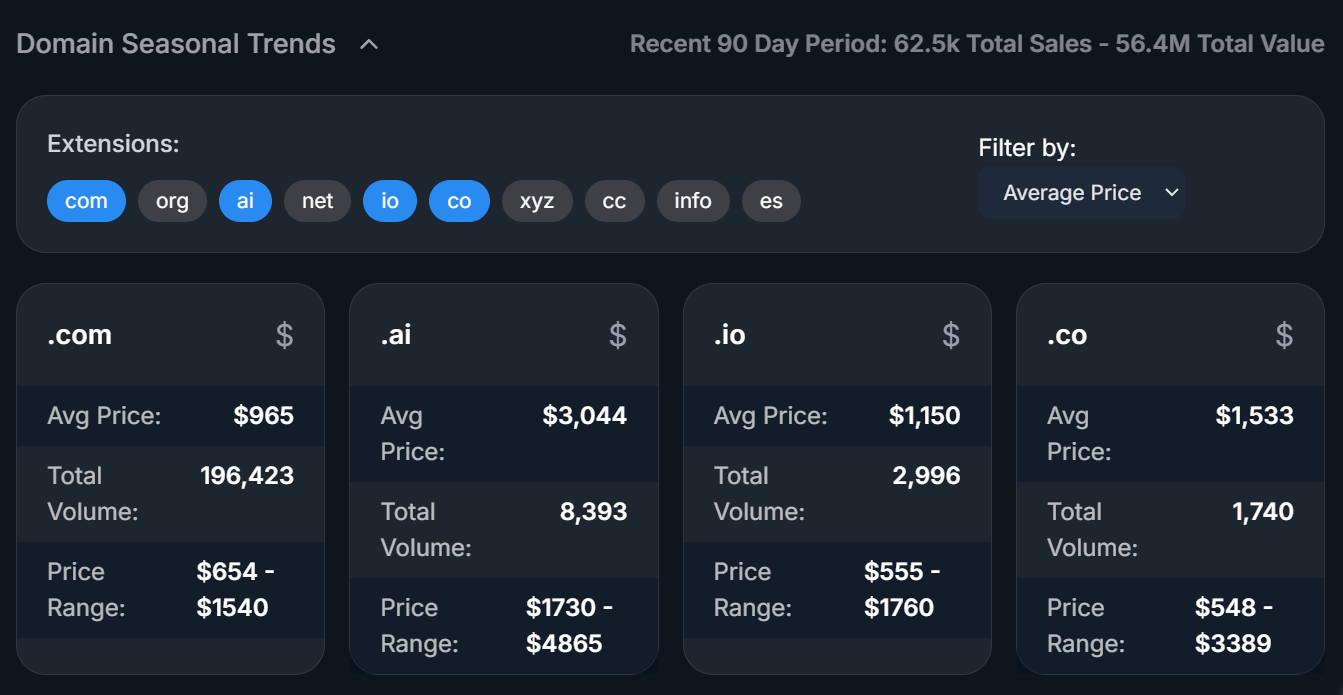Open the Average Price filter dropdown
1343x695 pixels.
coord(1081,193)
